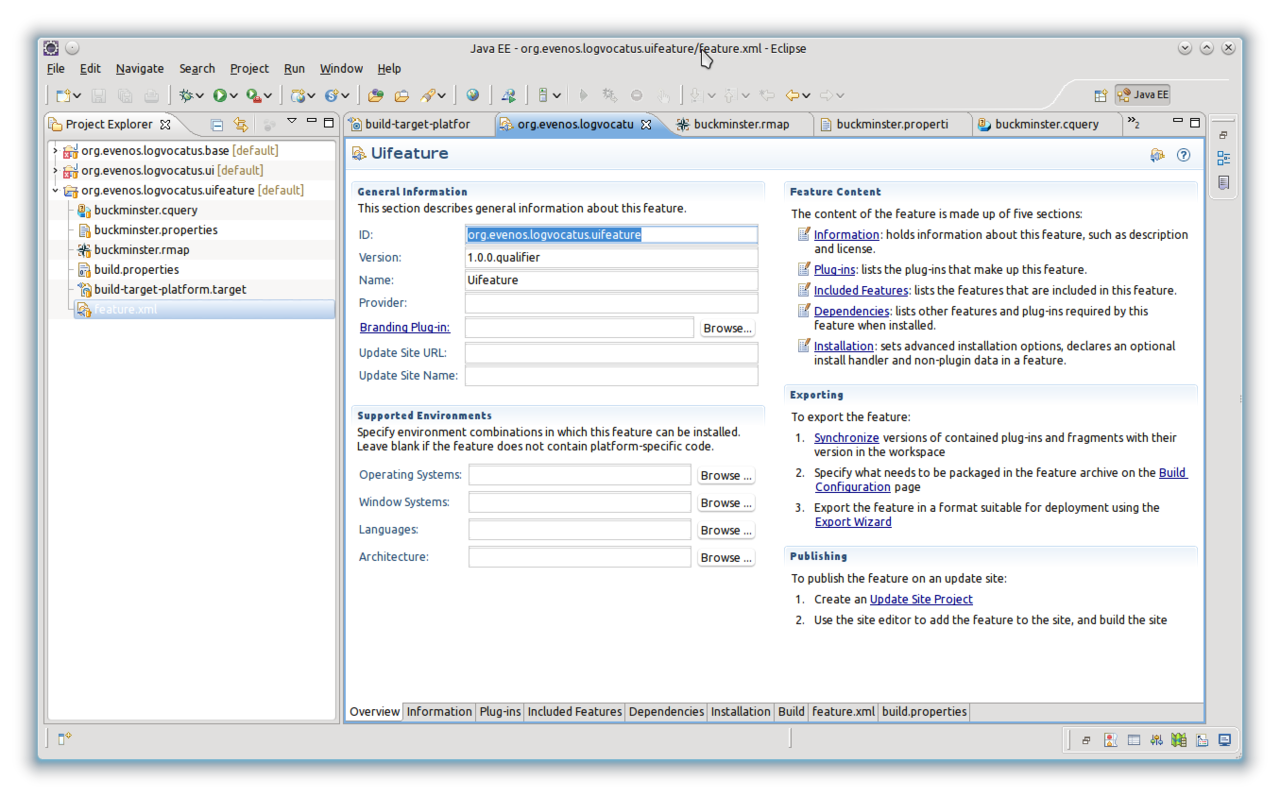Toggle Link with Editor in Project Explorer
This screenshot has width=1280, height=797.
click(x=240, y=124)
